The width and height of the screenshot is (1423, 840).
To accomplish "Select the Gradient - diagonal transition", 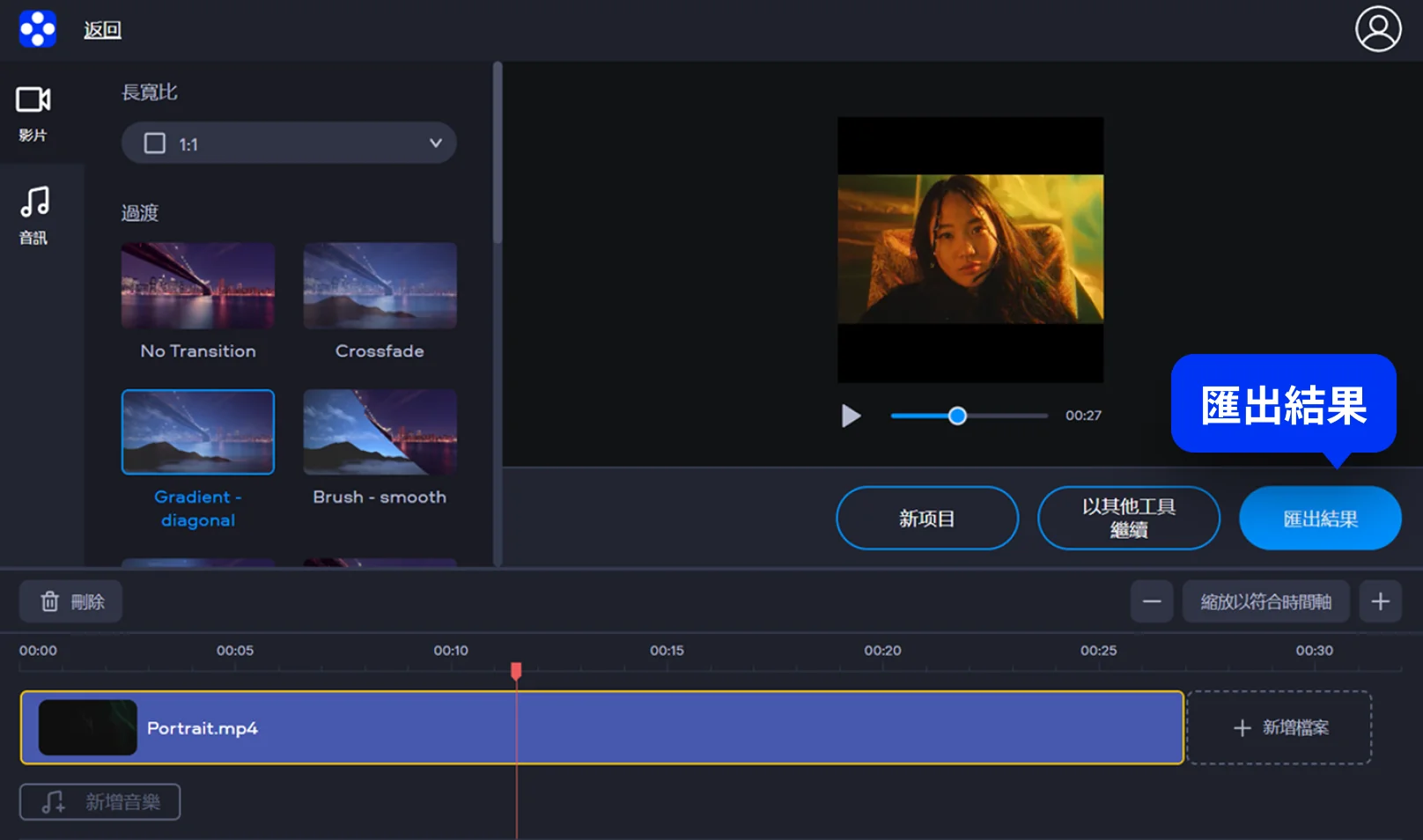I will pos(198,432).
